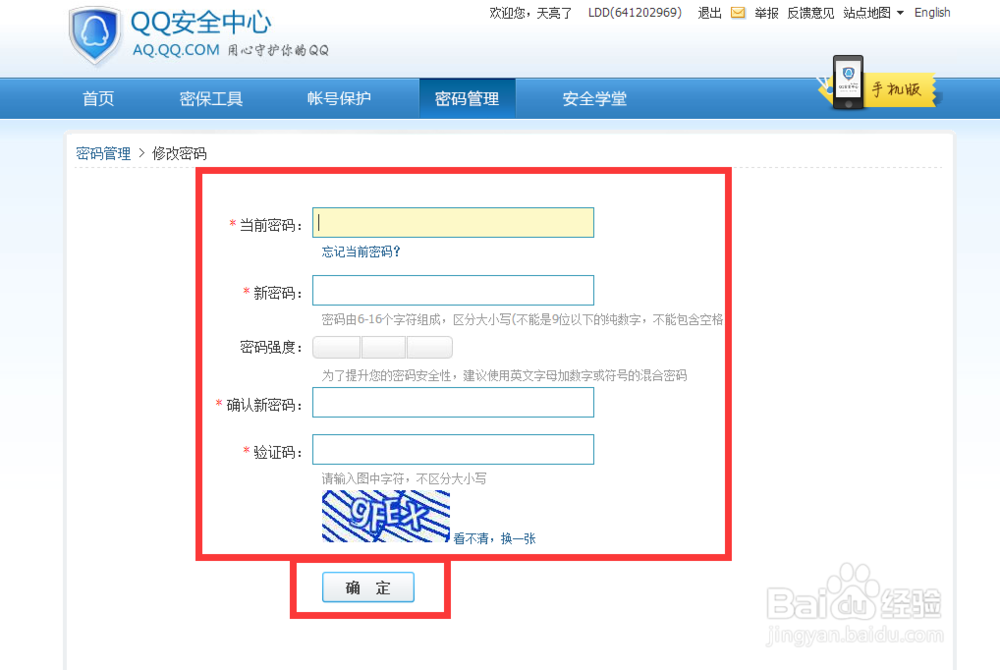The height and width of the screenshot is (670, 1000).
Task: Focus the 新密码 input field
Action: tap(453, 291)
